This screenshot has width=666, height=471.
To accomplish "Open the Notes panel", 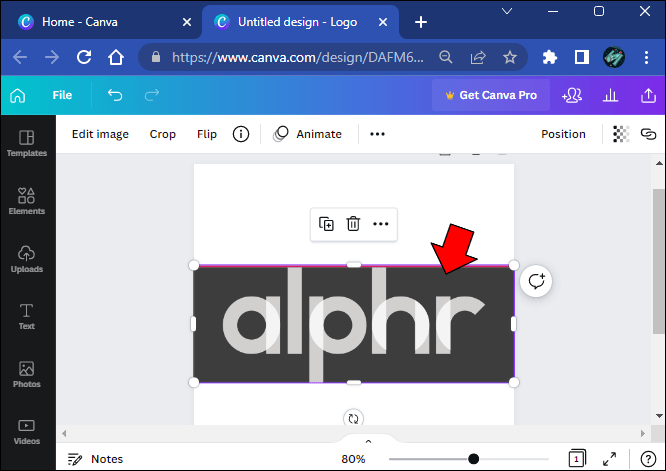I will coord(95,459).
